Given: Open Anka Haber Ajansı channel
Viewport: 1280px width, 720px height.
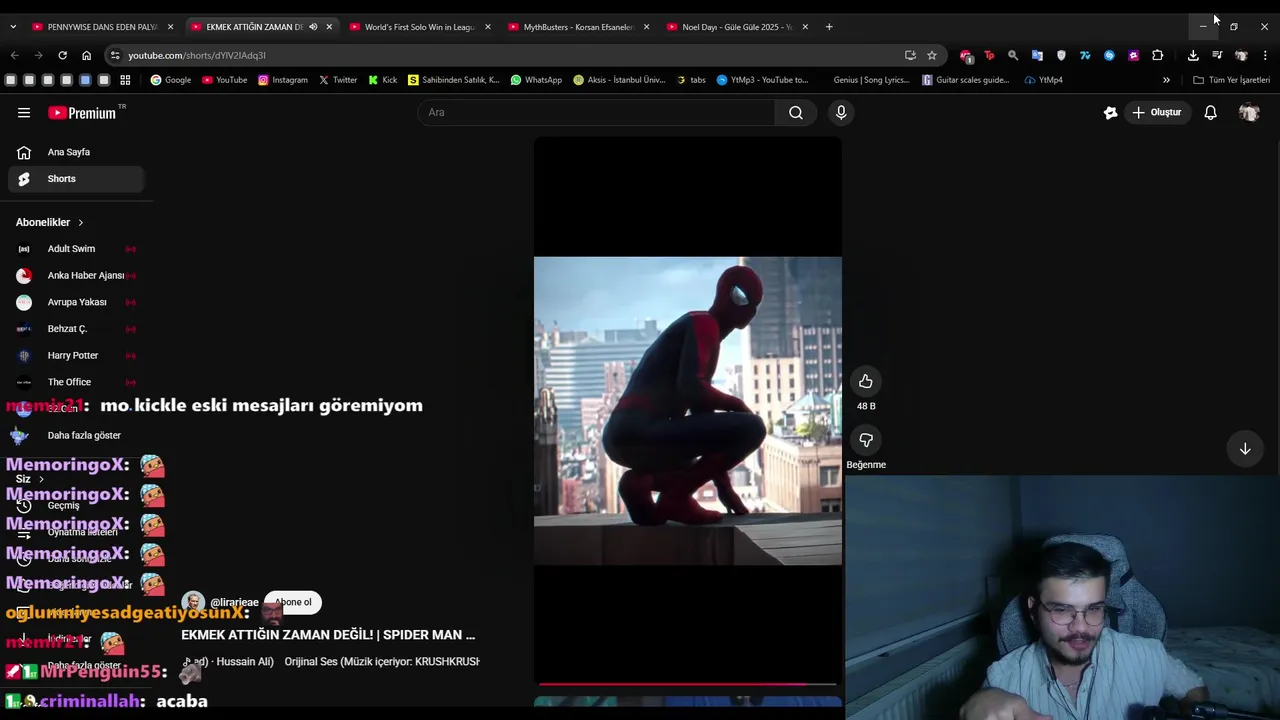Looking at the screenshot, I should (x=76, y=275).
